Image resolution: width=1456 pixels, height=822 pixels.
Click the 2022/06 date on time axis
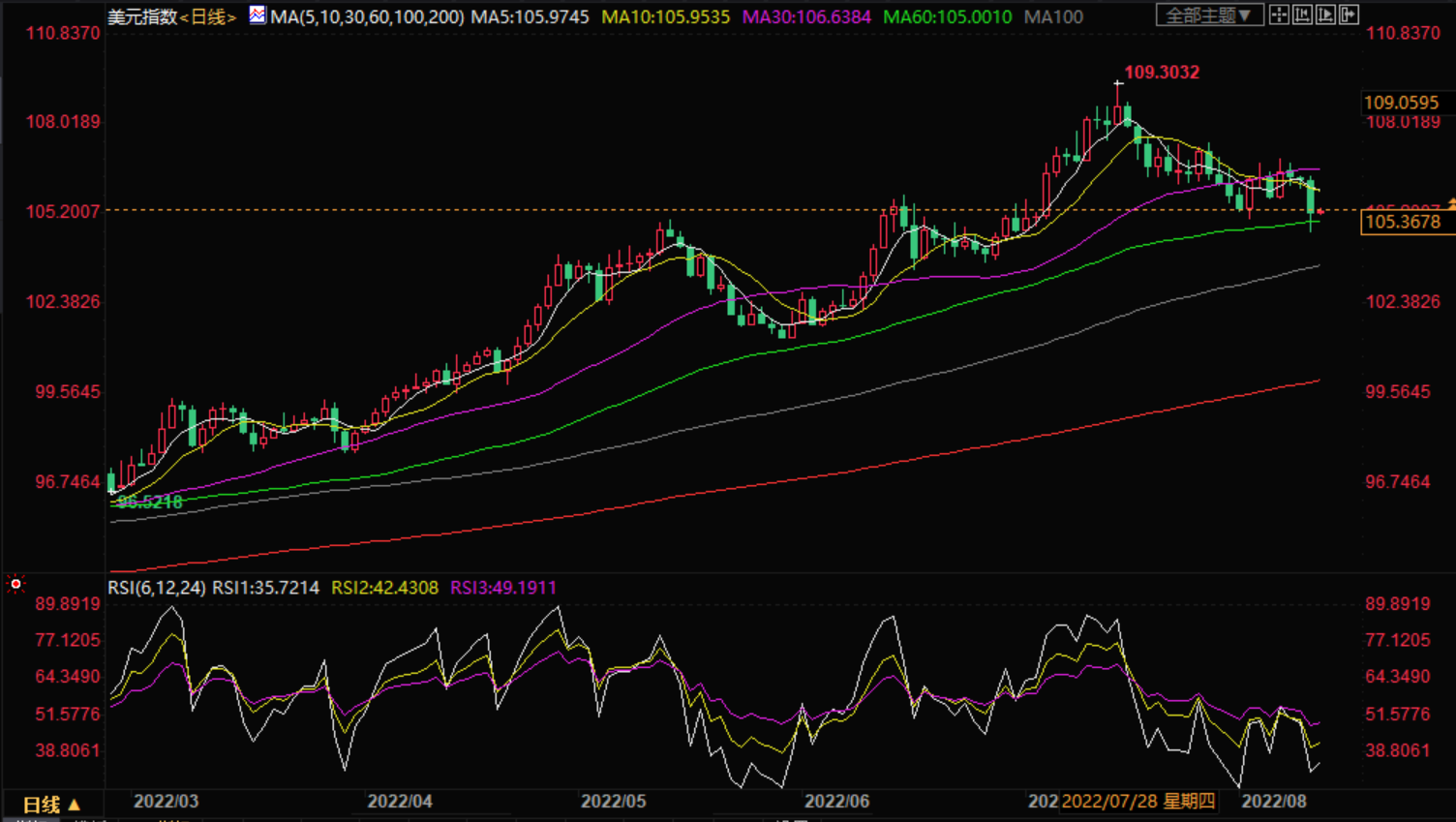pyautogui.click(x=836, y=802)
